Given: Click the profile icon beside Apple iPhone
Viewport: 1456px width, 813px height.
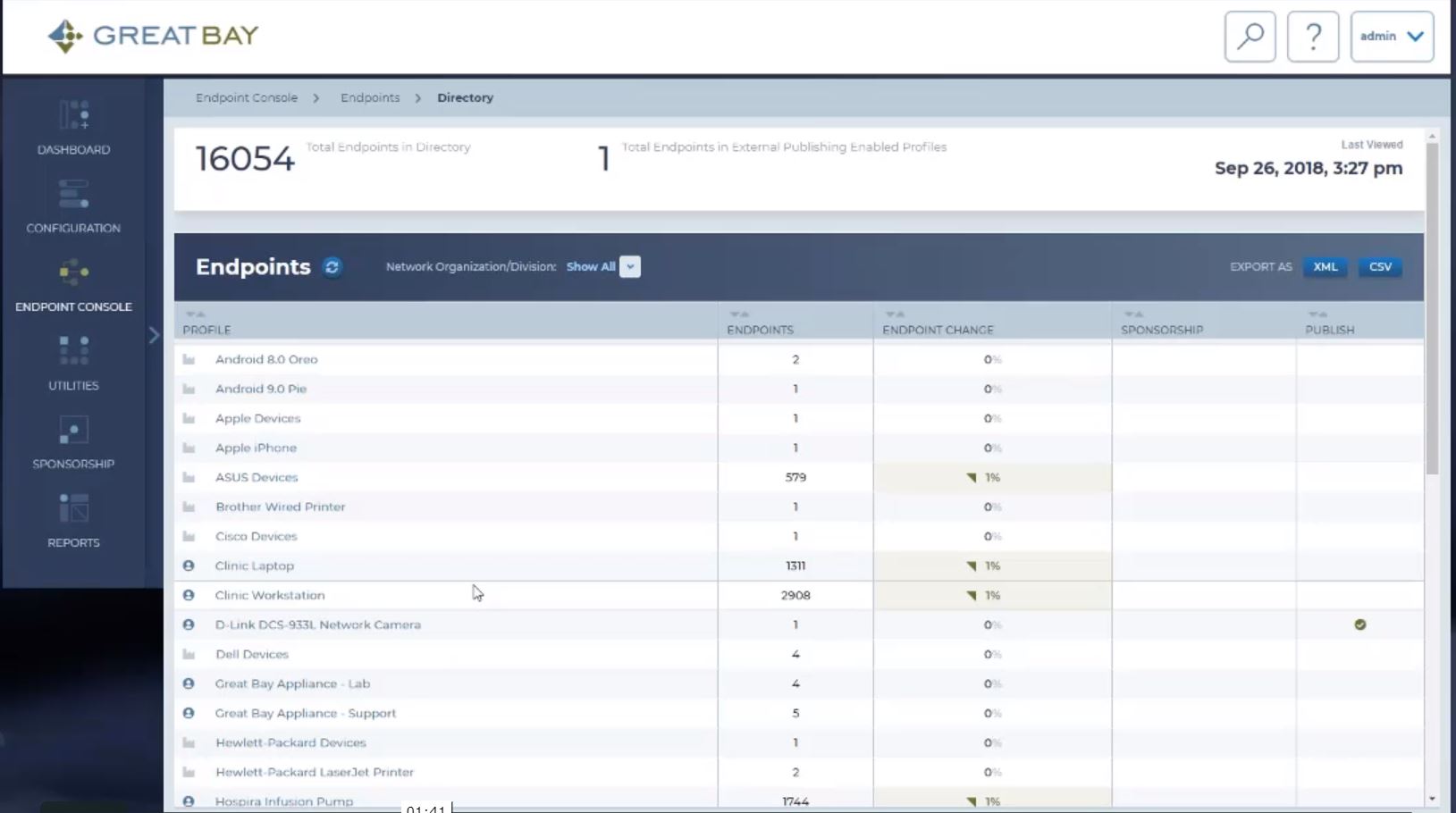Looking at the screenshot, I should tap(189, 448).
